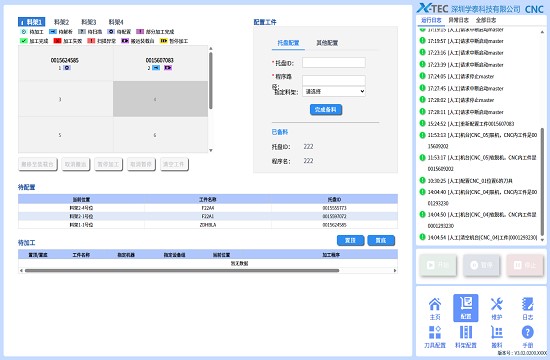Select empty rack slot 3
The width and height of the screenshot is (550, 360).
click(66, 99)
